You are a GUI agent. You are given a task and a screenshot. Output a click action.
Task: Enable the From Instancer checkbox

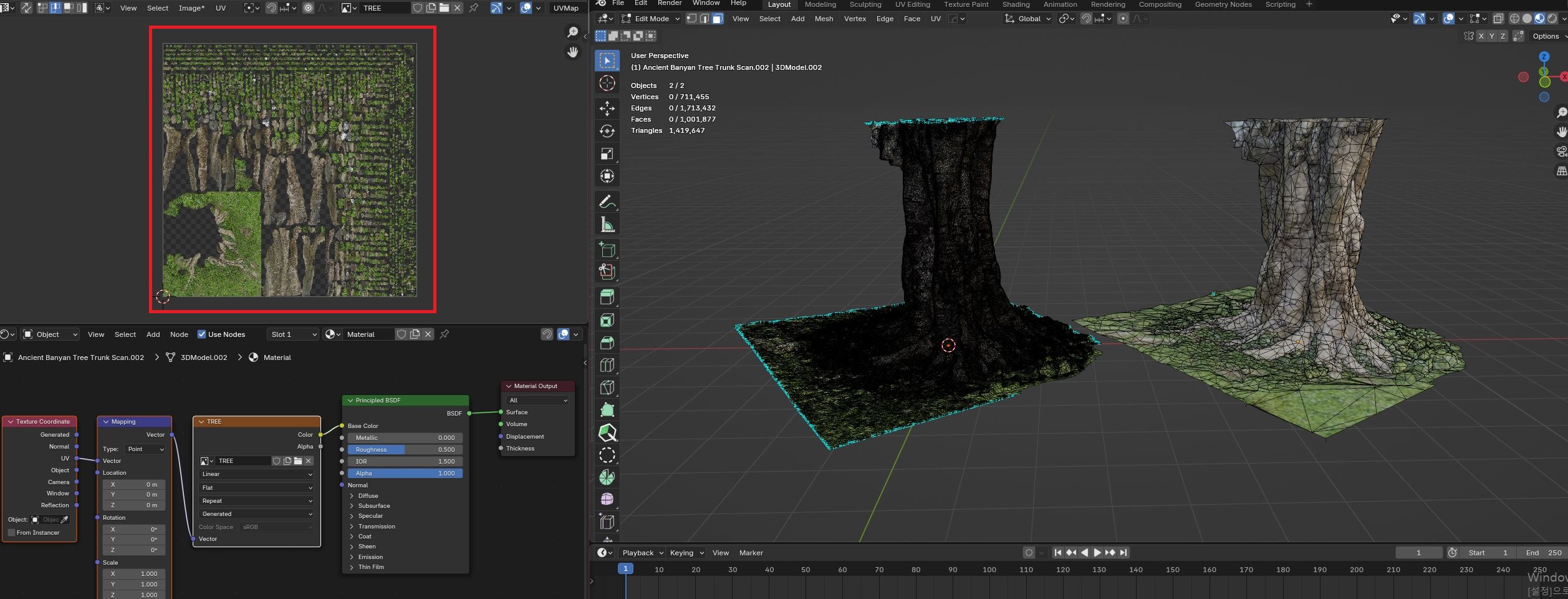tap(11, 533)
